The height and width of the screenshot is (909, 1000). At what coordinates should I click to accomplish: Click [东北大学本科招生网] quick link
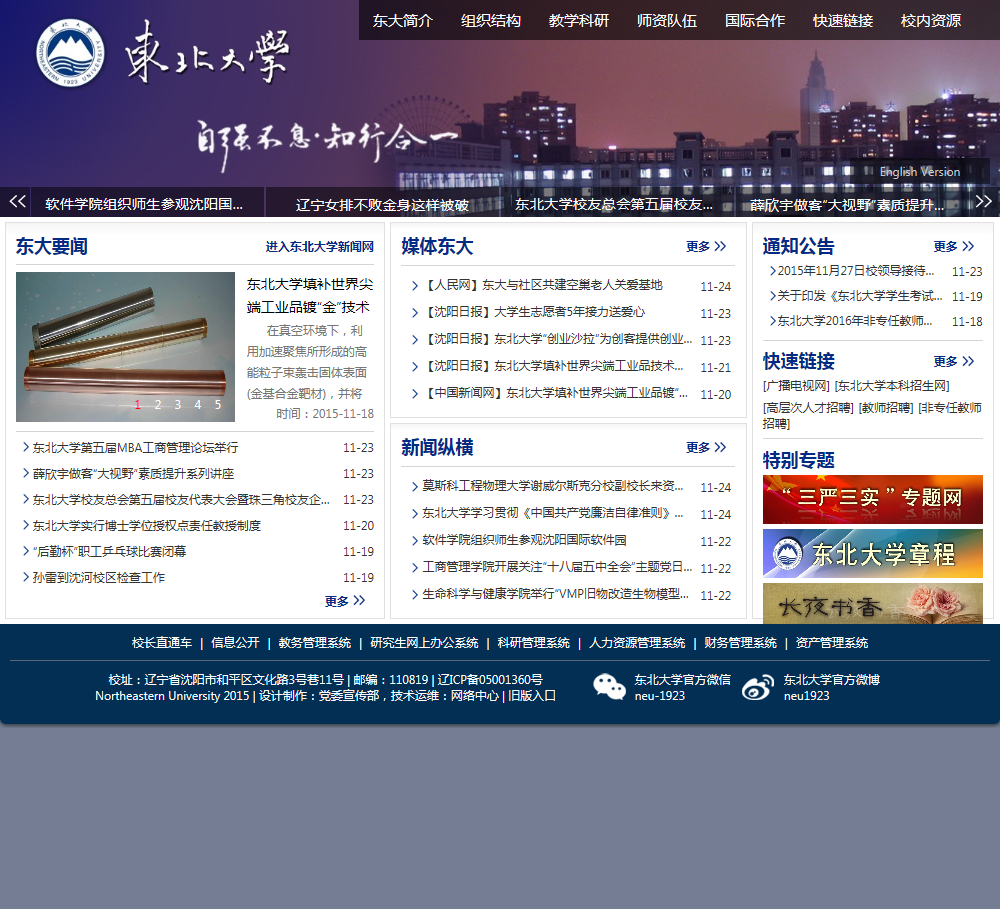click(x=892, y=386)
